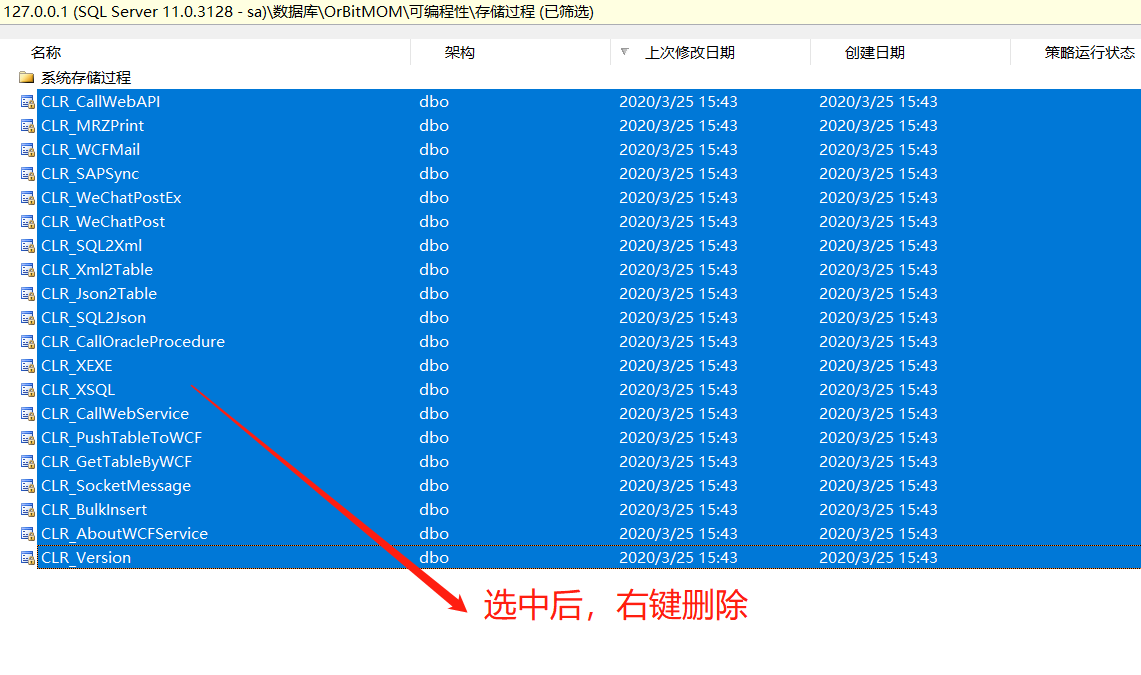Select the CLR_SocketMessage row

coord(116,486)
